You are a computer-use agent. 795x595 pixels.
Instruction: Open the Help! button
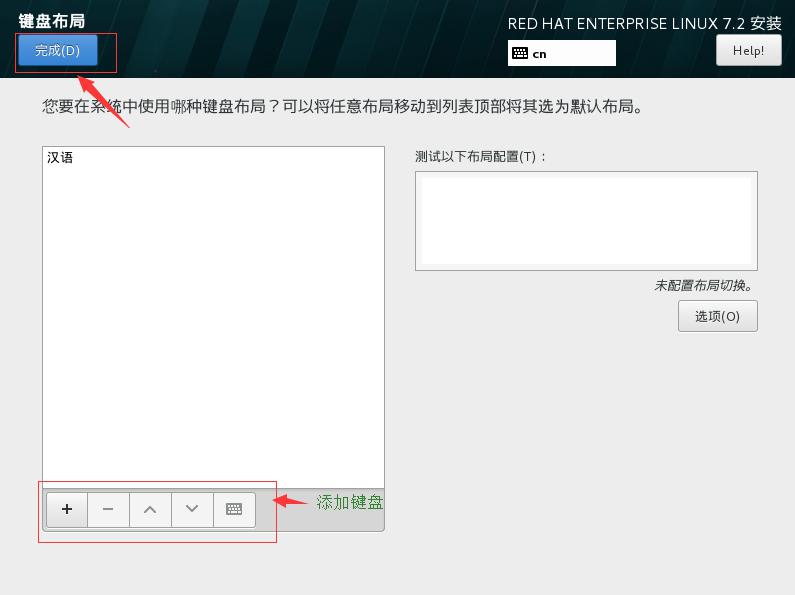coord(748,50)
